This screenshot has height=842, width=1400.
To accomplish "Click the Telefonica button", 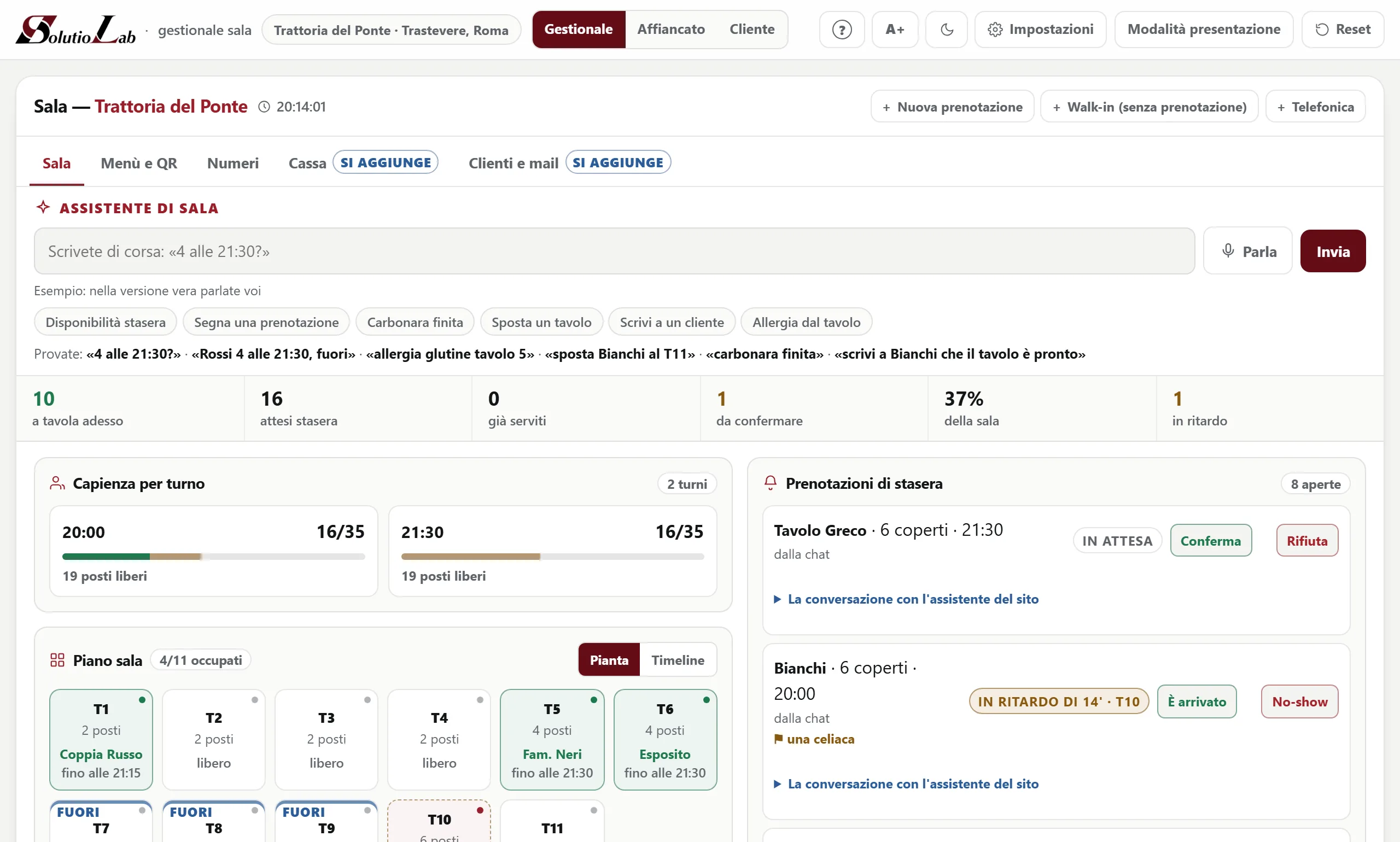I will [1315, 107].
